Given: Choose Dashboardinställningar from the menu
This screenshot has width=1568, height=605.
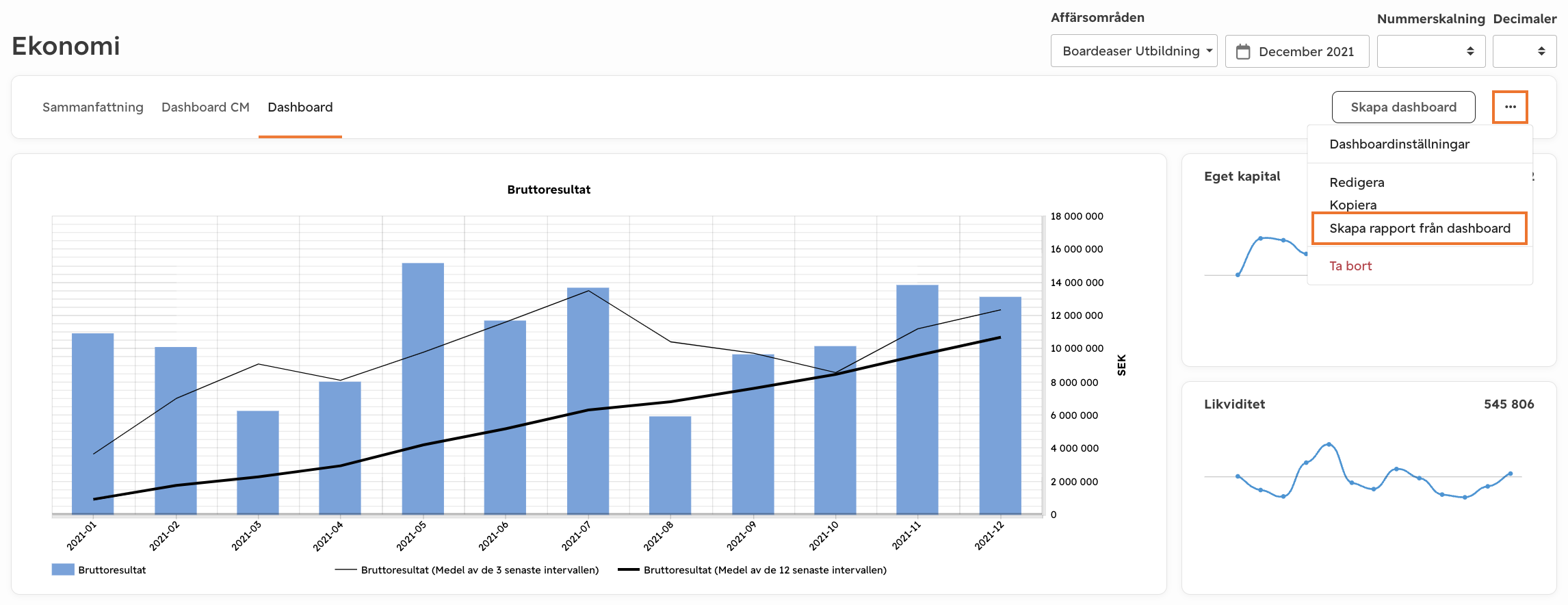Looking at the screenshot, I should 1399,144.
